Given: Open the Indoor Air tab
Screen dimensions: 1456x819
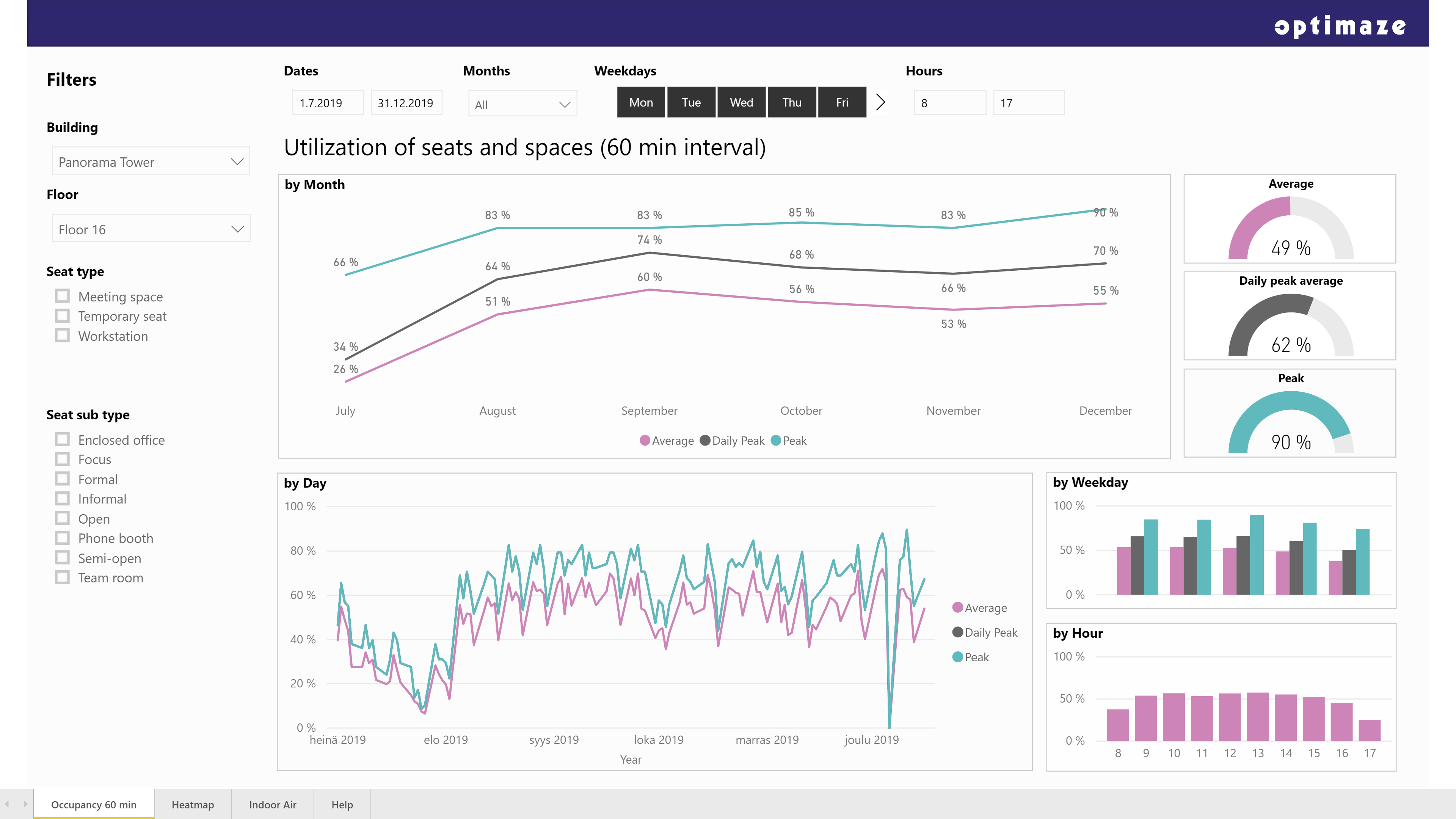Looking at the screenshot, I should pos(273,804).
